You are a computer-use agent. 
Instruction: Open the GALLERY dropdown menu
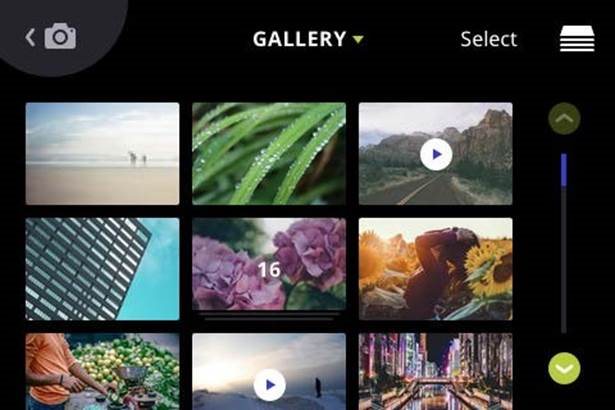(308, 39)
